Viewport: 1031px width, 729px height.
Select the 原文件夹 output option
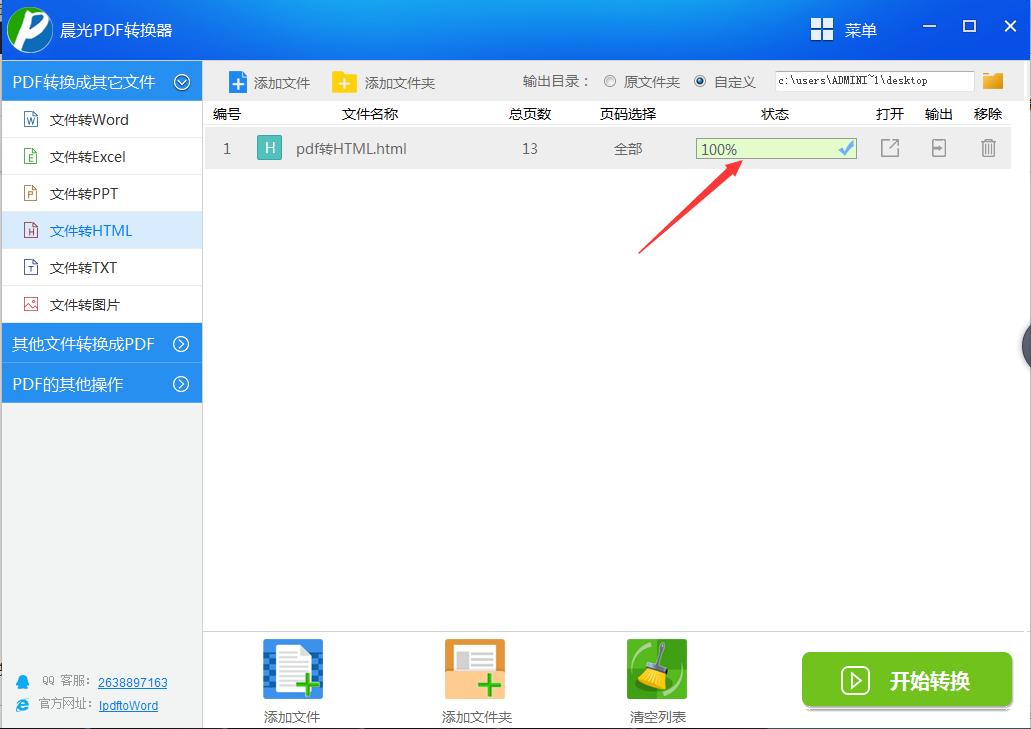609,81
